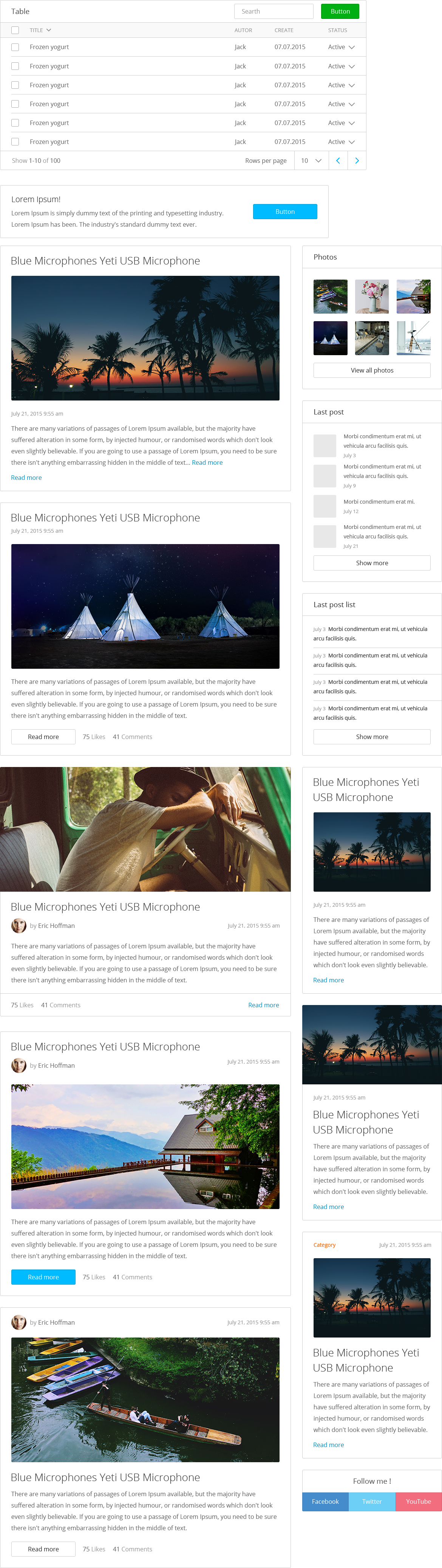The height and width of the screenshot is (1568, 442).
Task: Click Eric Hoffman avatar above green van post text
Action: tap(19, 925)
